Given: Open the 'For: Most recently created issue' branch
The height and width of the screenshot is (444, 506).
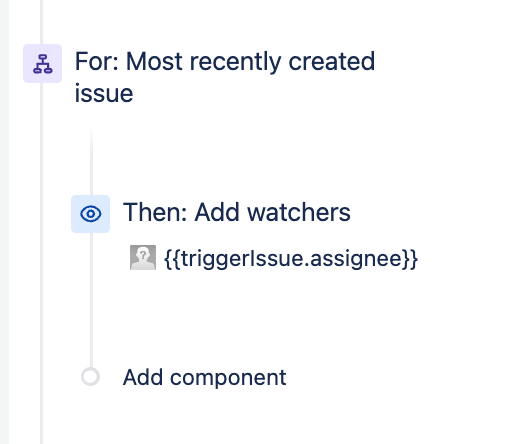Looking at the screenshot, I should click(x=225, y=77).
